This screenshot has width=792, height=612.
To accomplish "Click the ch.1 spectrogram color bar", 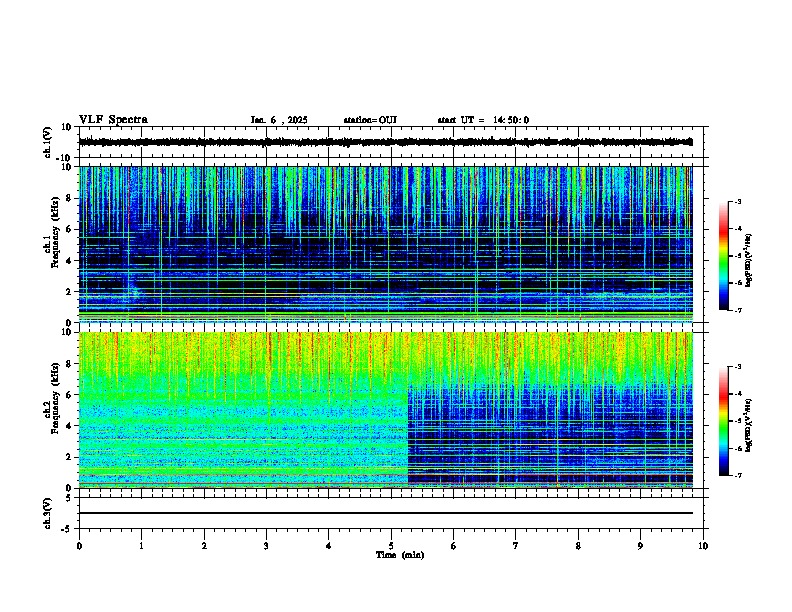I will pyautogui.click(x=724, y=256).
